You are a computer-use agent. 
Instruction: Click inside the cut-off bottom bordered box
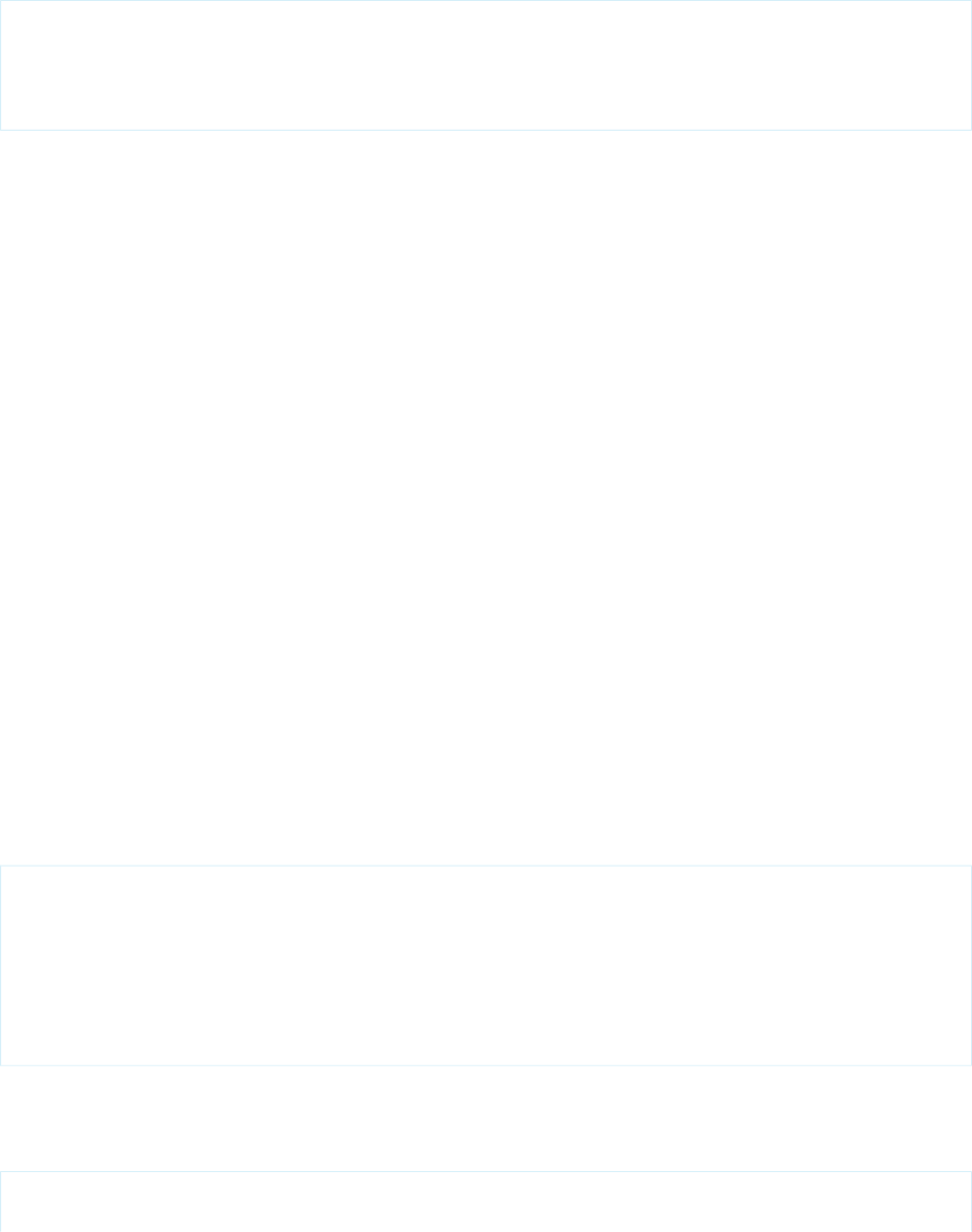(486, 1202)
